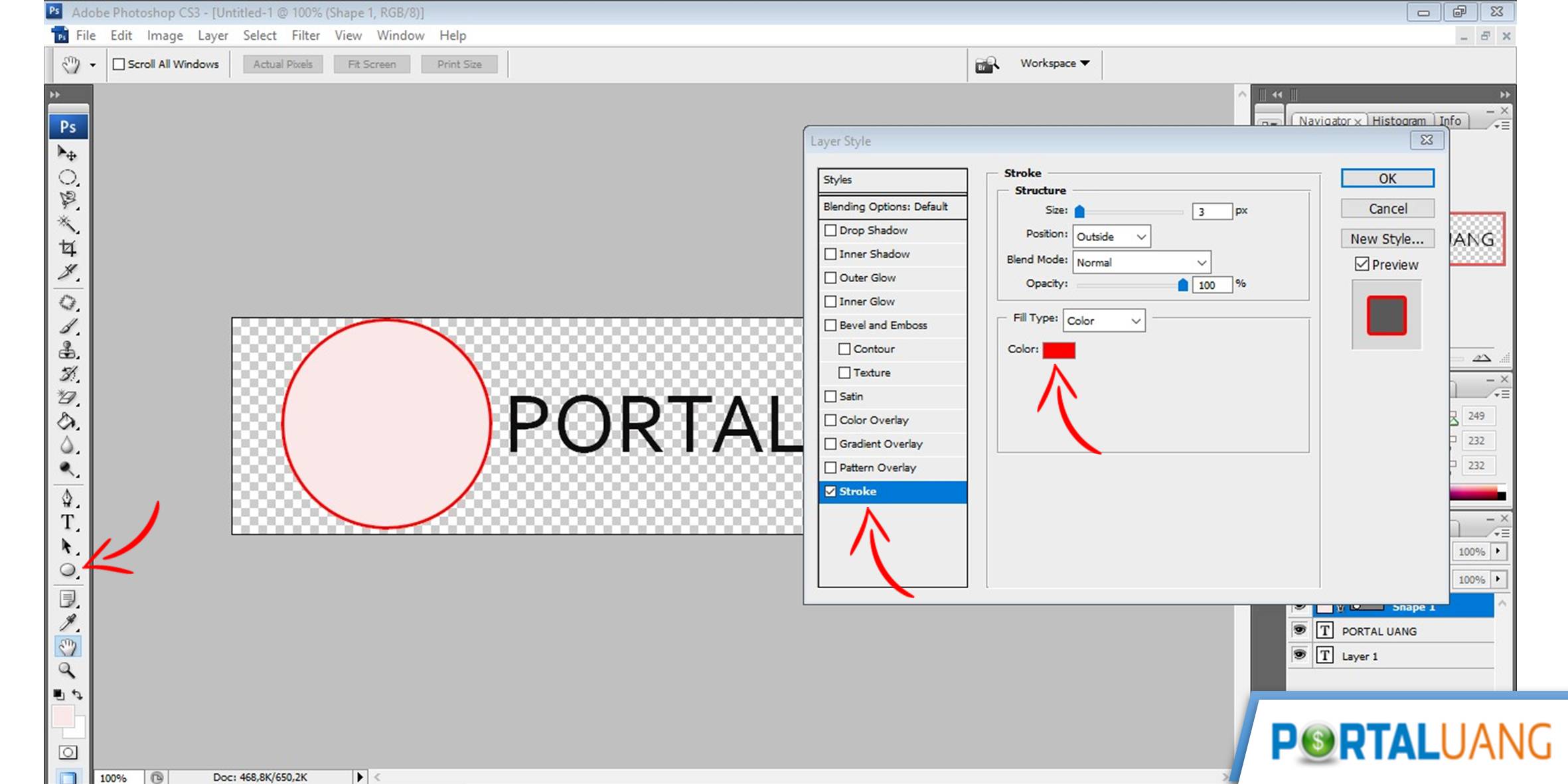Enable the Drop Shadow checkbox
This screenshot has width=1568, height=784.
(x=832, y=230)
